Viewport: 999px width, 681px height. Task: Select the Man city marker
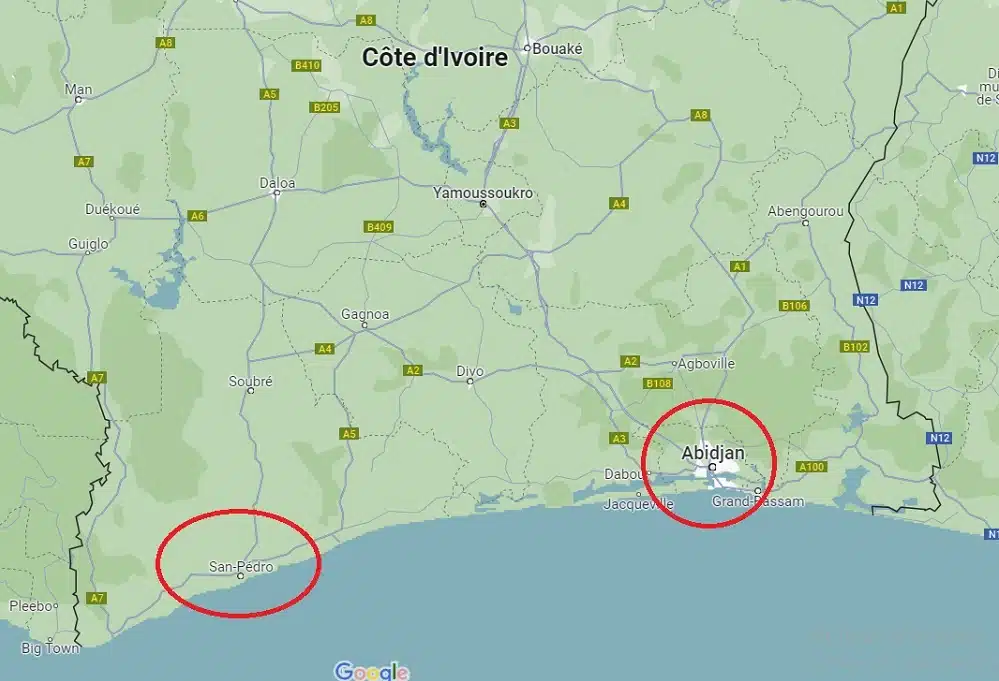point(78,99)
